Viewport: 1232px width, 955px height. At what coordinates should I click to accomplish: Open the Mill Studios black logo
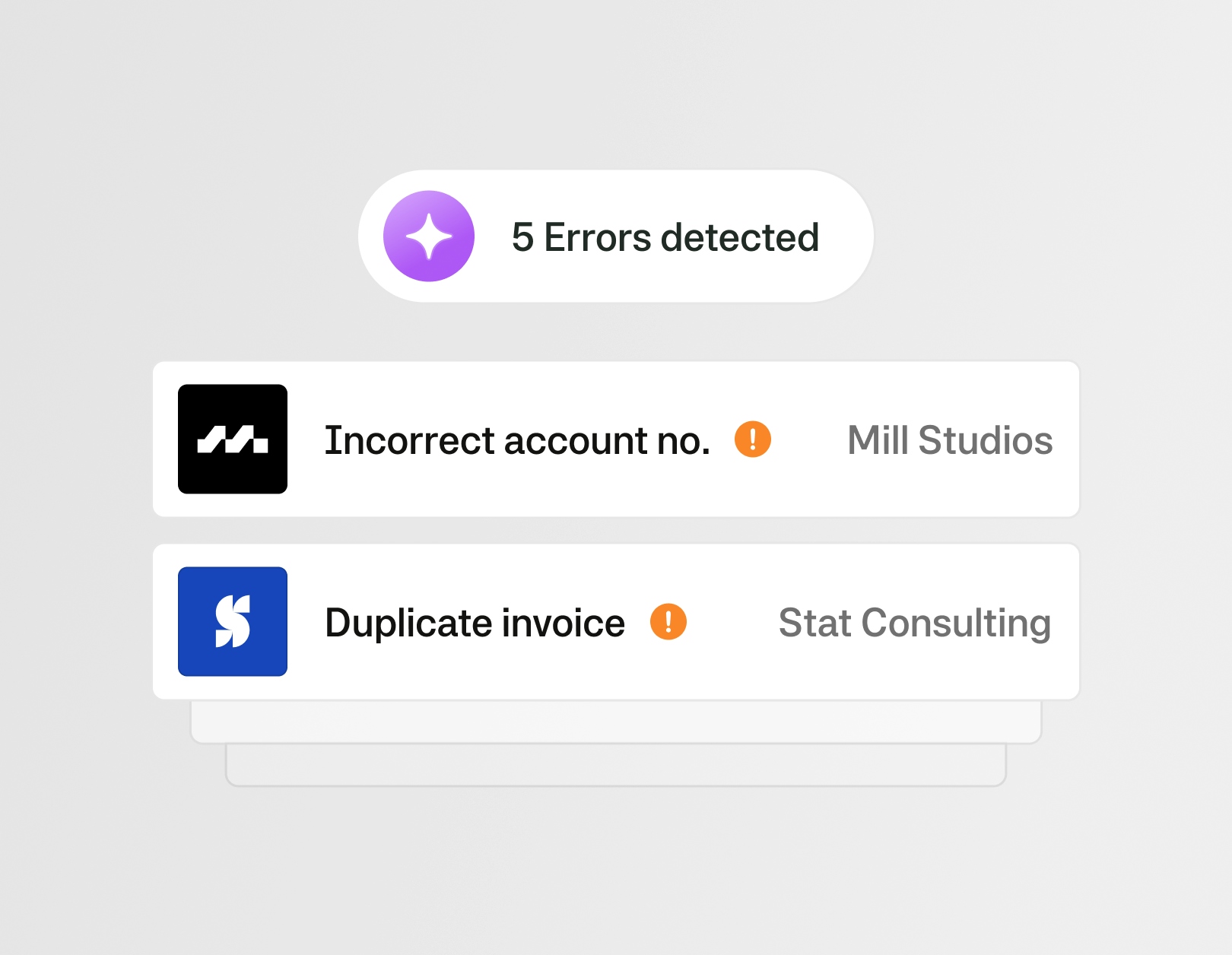click(x=233, y=439)
